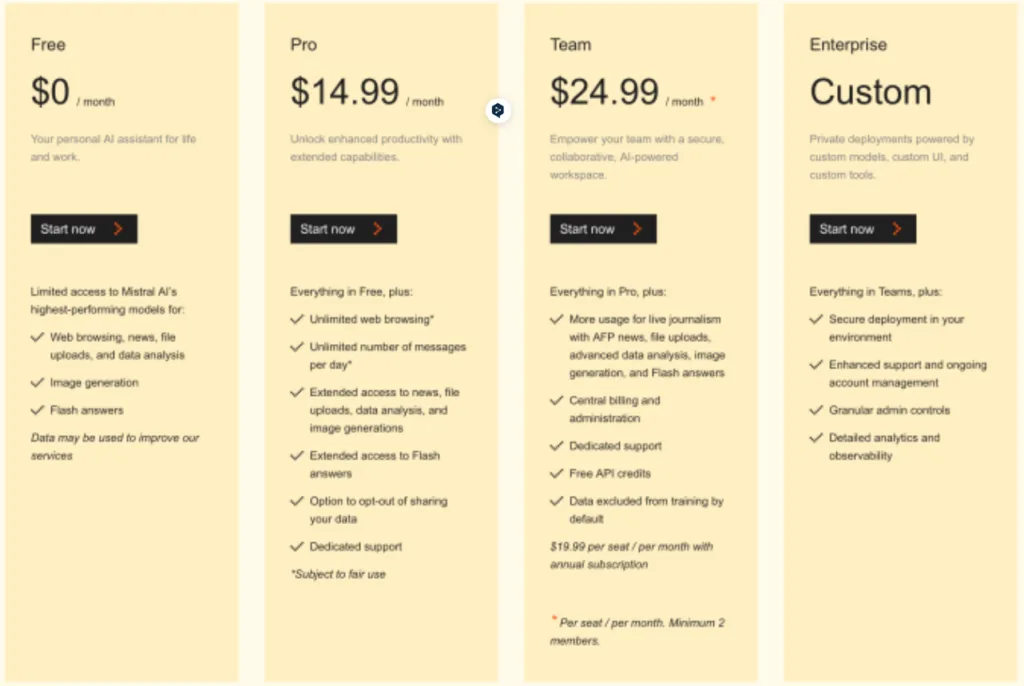
Task: Start now with the Team plan
Action: click(x=603, y=229)
